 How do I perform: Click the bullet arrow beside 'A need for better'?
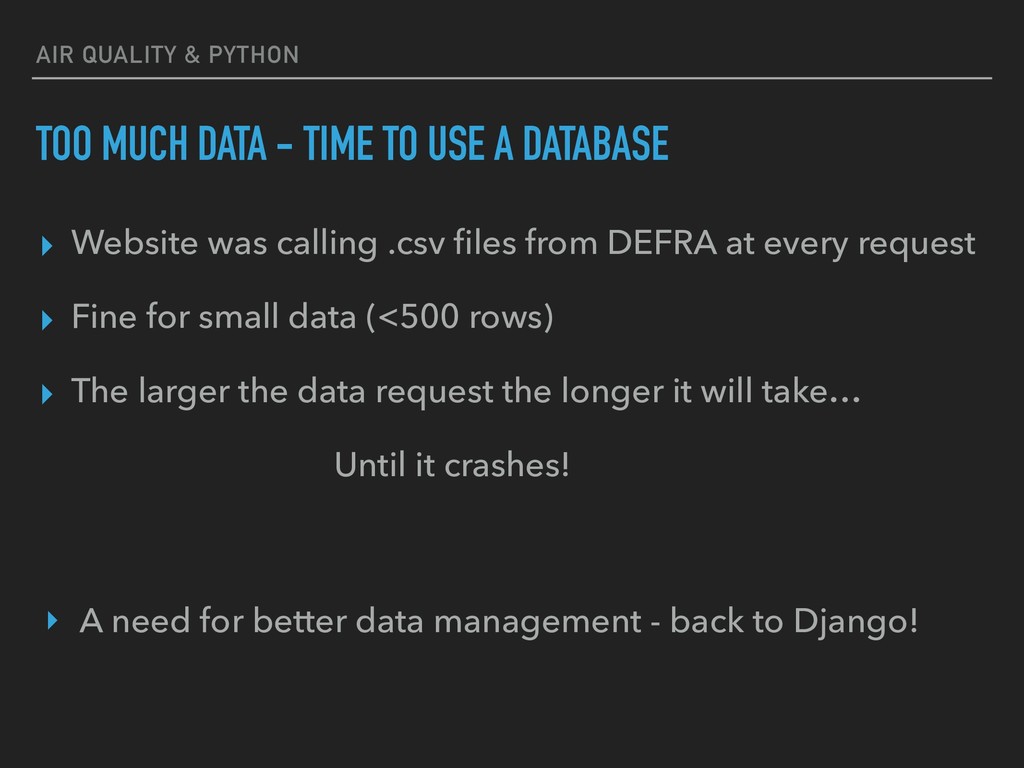tap(53, 620)
